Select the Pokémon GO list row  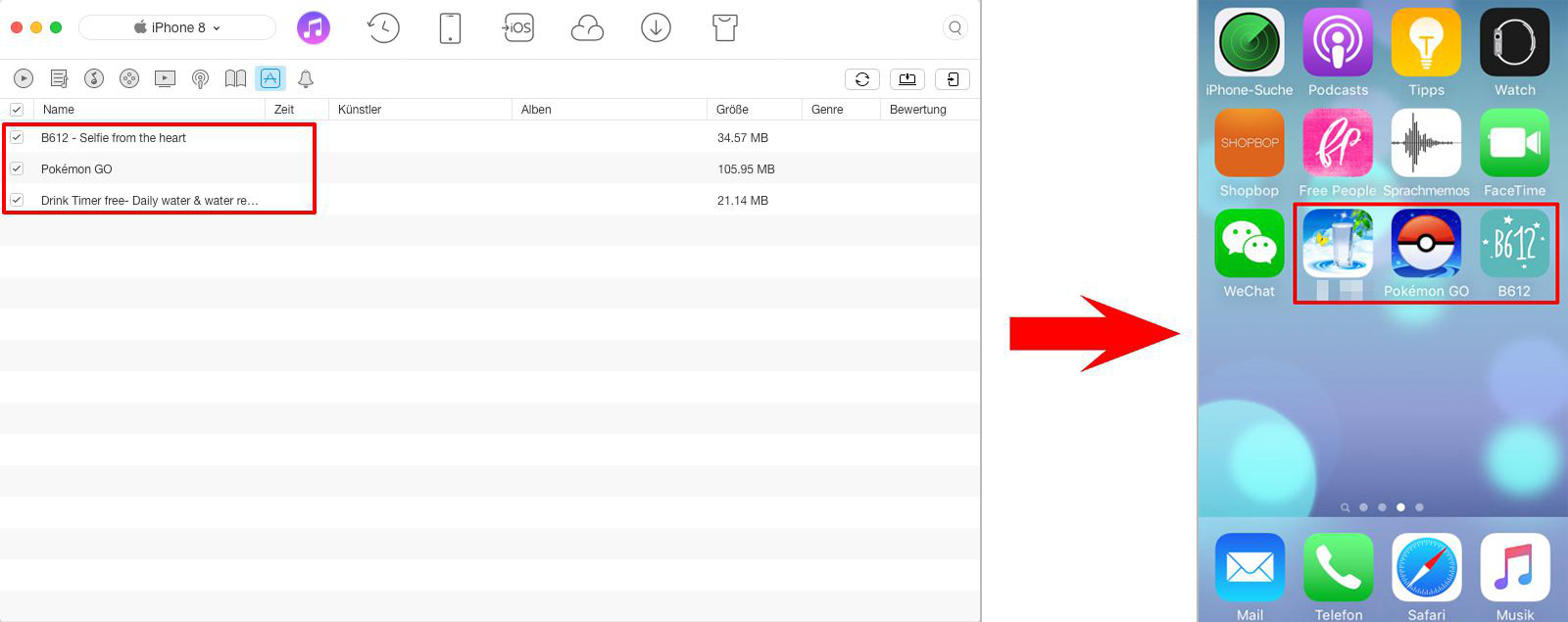point(490,168)
